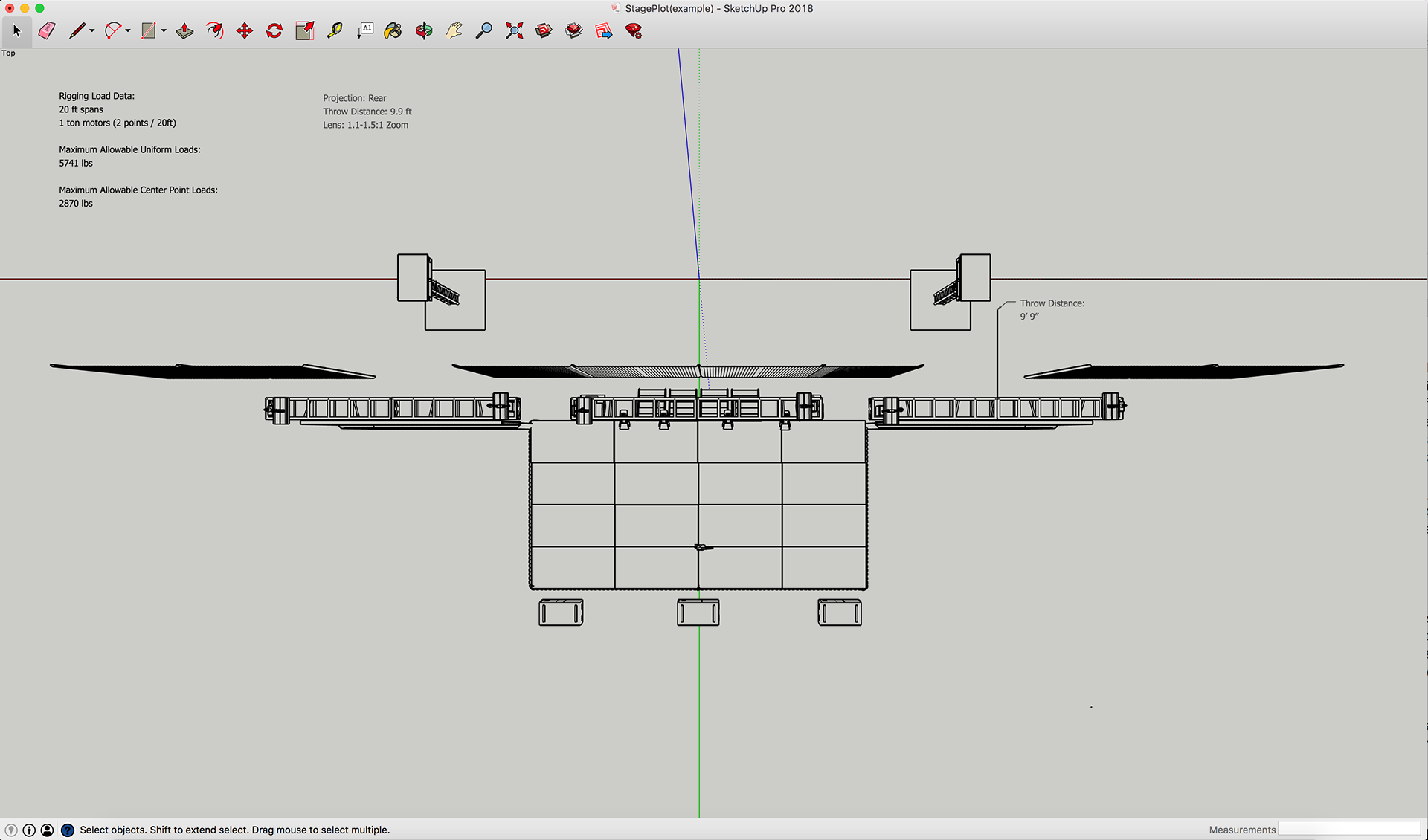
Task: Open the Extension Manager ruby icon
Action: [x=634, y=30]
